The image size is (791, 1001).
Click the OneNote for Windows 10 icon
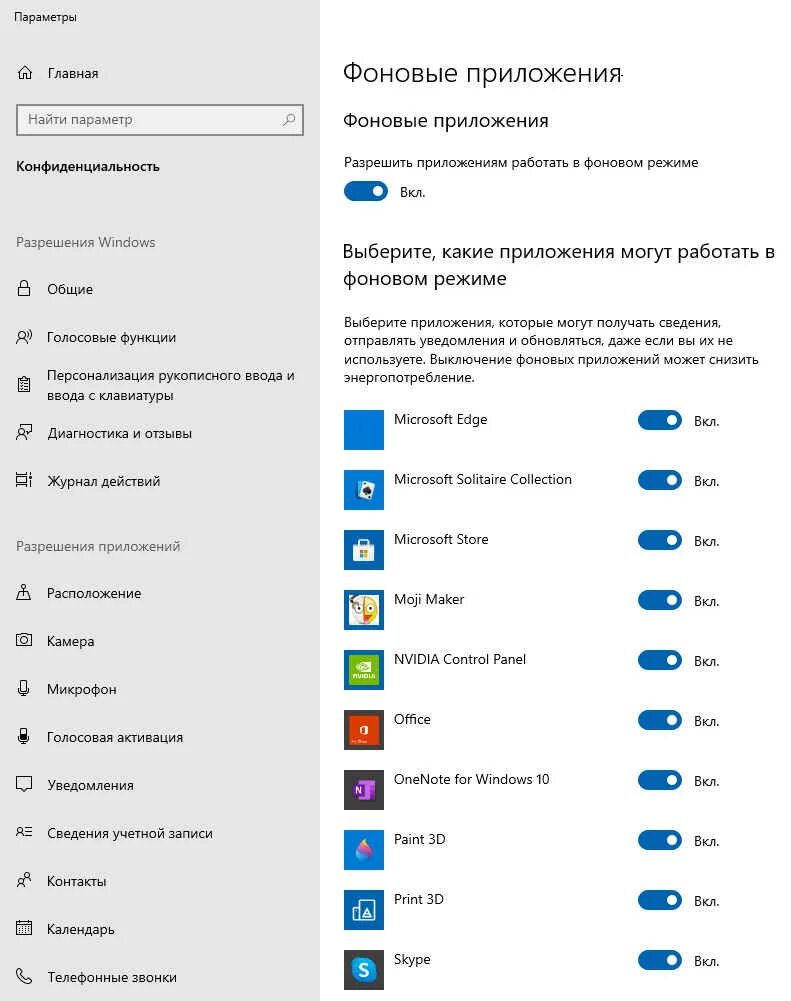(364, 790)
